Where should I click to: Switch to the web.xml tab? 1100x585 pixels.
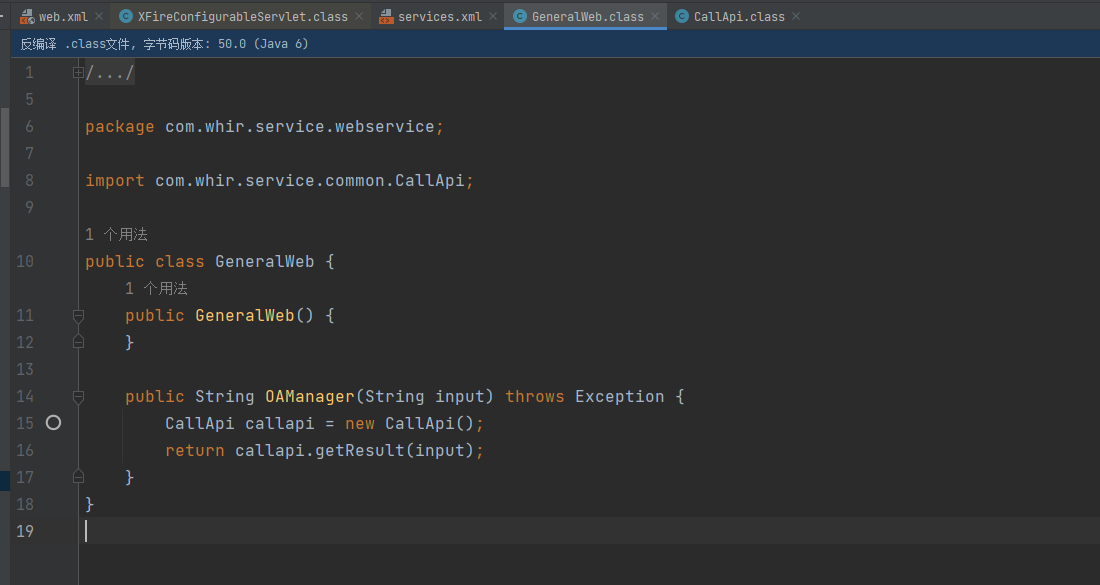pyautogui.click(x=63, y=17)
